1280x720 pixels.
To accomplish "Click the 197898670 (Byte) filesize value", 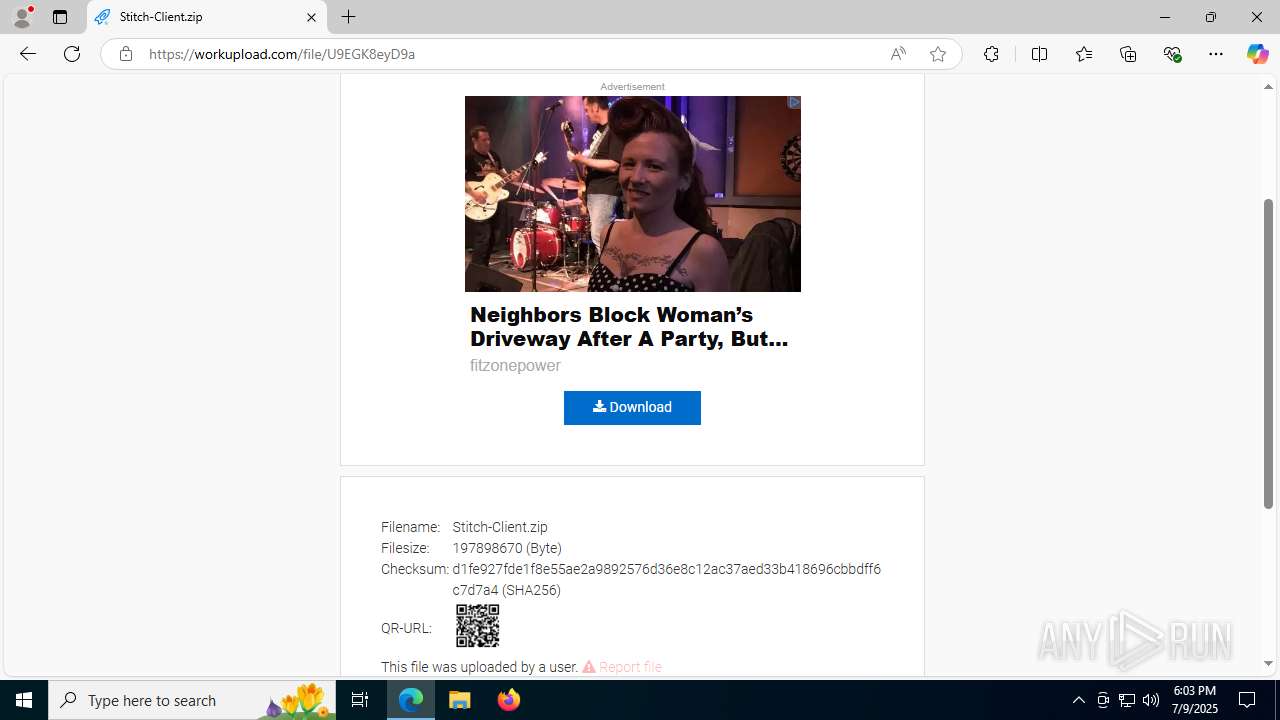I will tap(507, 548).
